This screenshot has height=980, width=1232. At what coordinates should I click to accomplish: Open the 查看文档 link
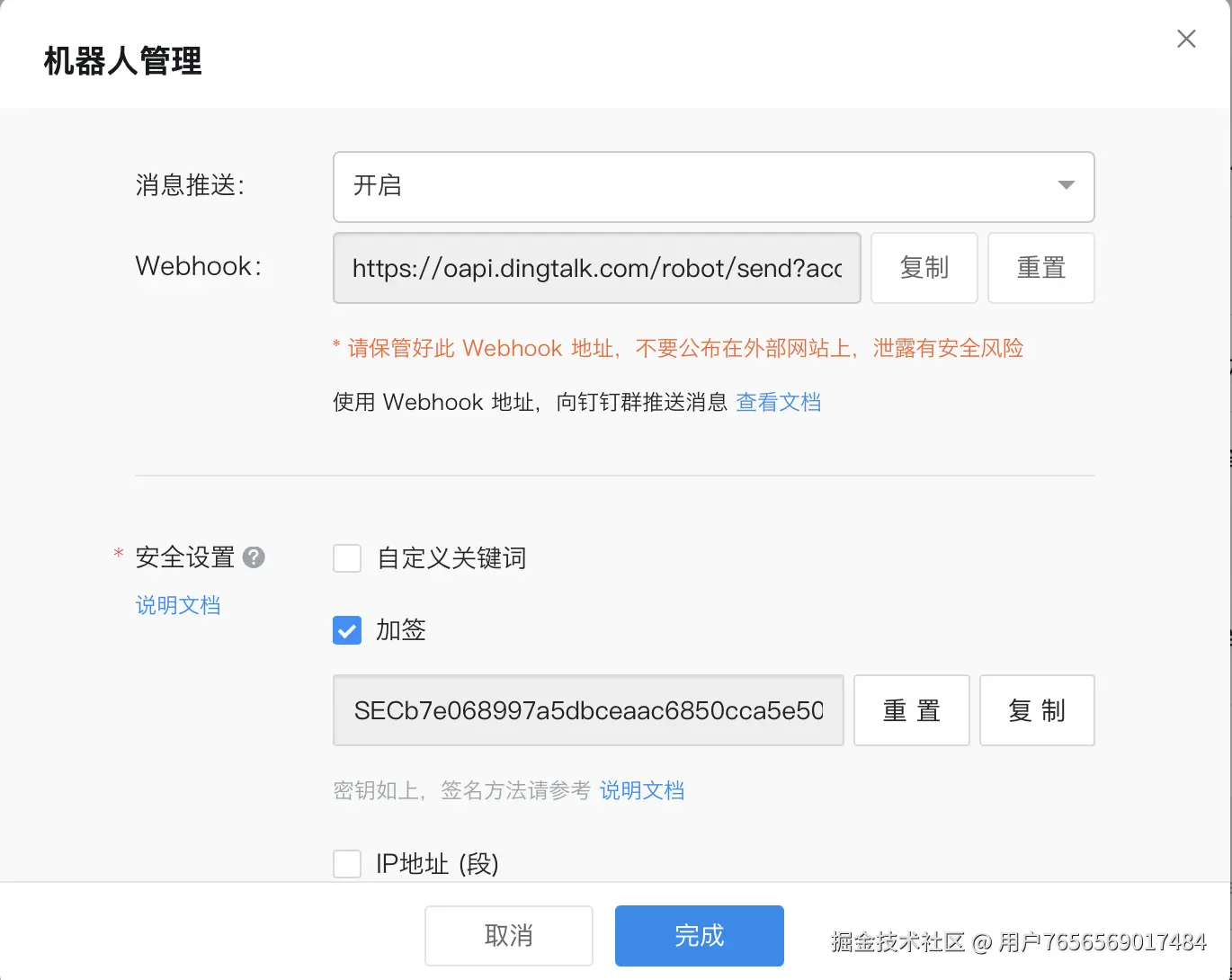[x=779, y=402]
